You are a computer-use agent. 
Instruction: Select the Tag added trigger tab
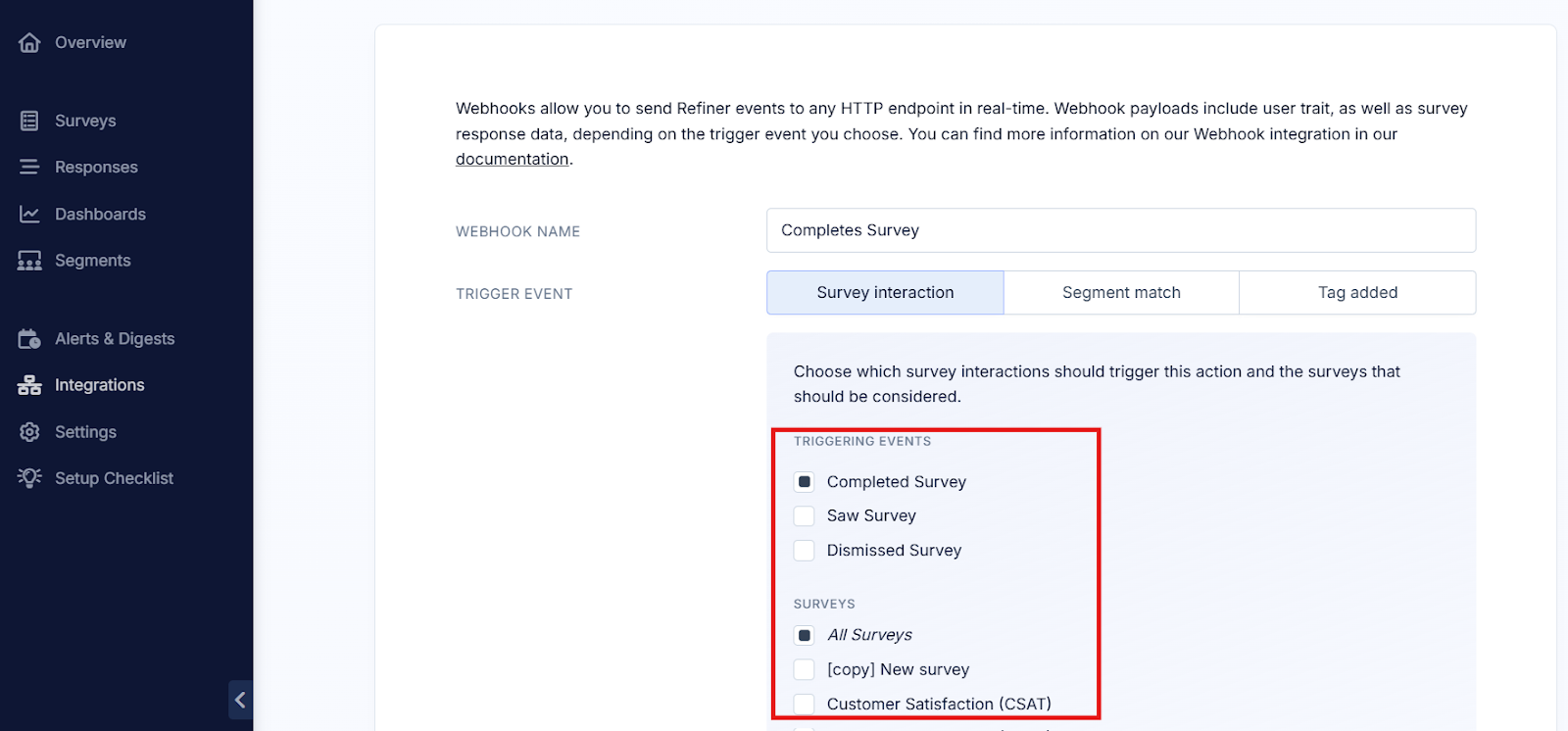coord(1357,293)
